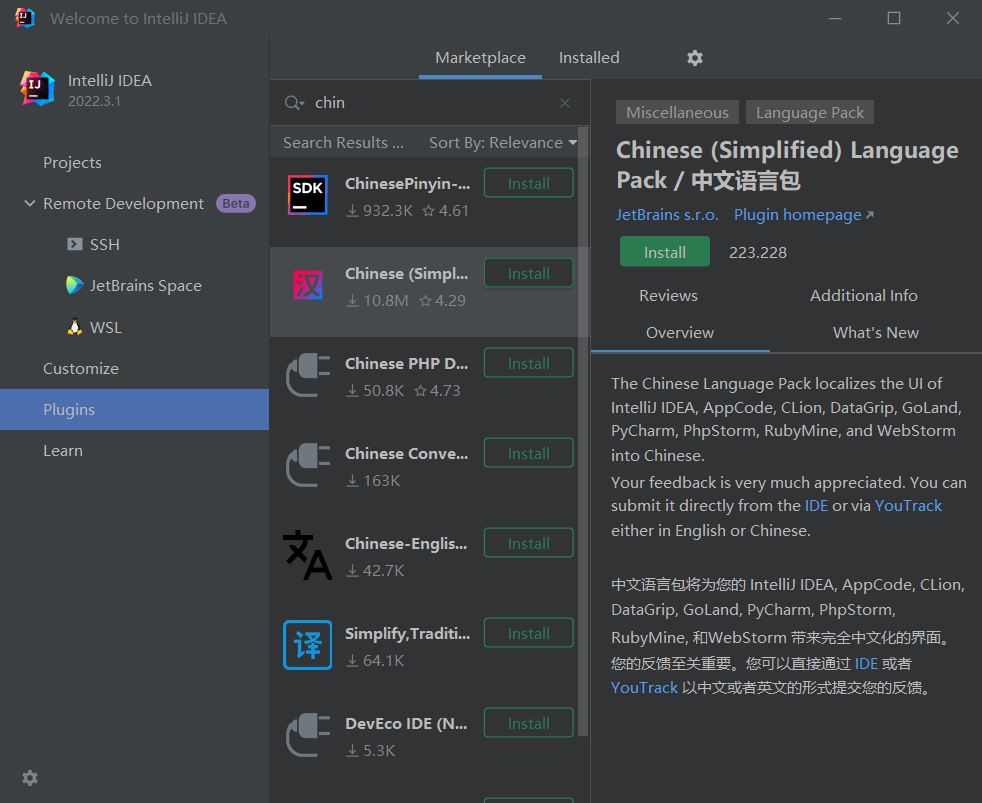Select Chinese PHP D... plugin name

click(406, 364)
